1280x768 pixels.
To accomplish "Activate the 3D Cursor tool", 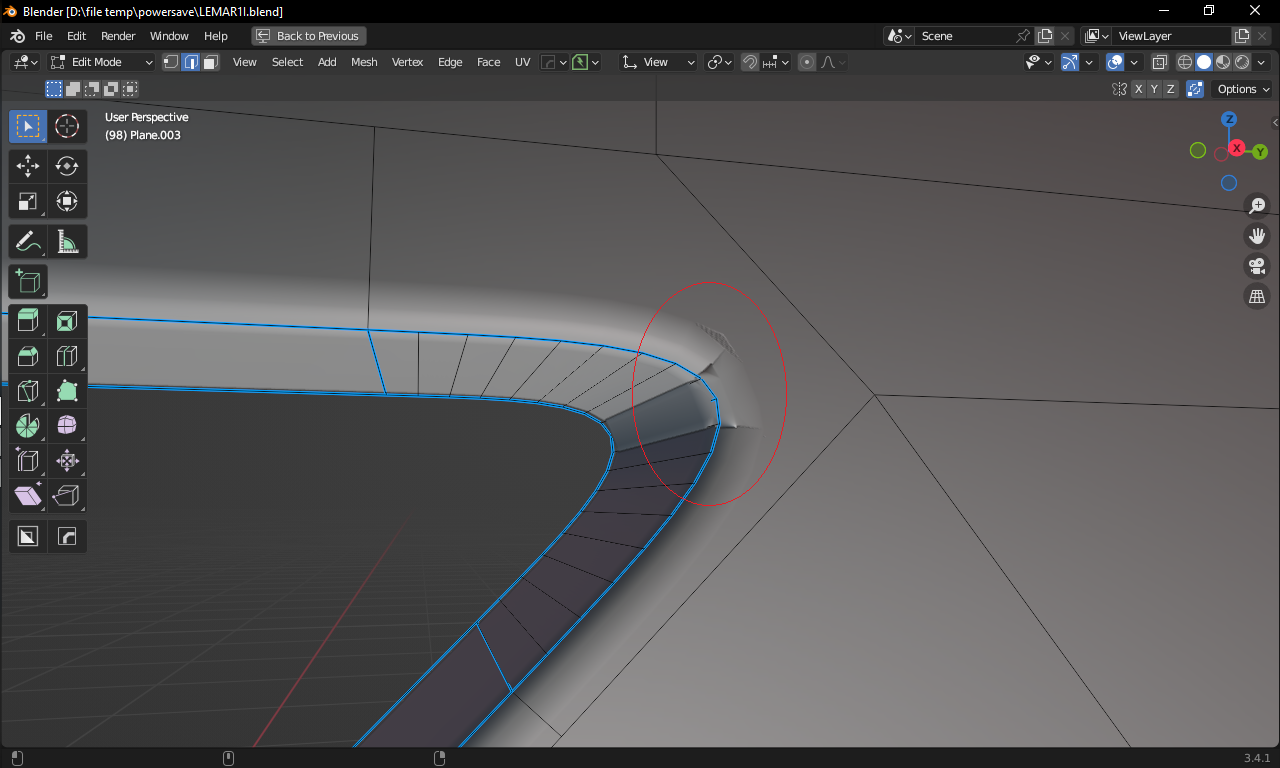I will [67, 126].
